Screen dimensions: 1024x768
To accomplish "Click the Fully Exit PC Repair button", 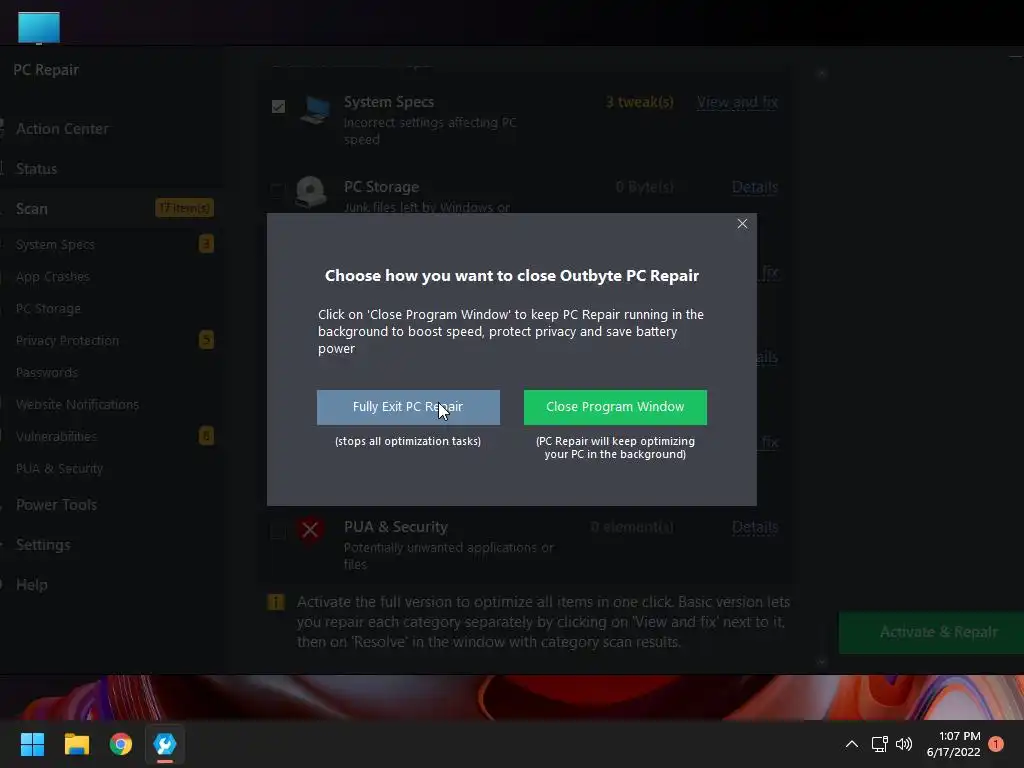I will click(x=408, y=408).
